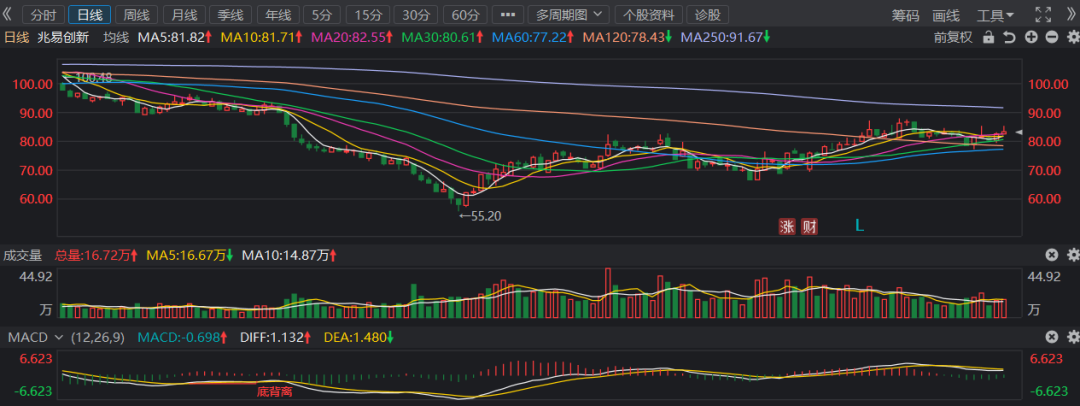Open main chart settings gear

[1072, 37]
